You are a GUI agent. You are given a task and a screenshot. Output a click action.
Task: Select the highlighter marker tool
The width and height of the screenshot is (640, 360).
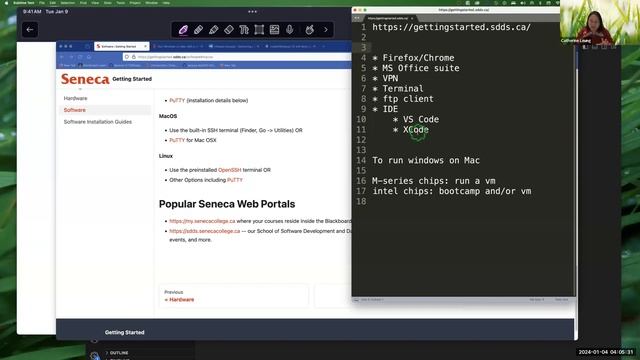pyautogui.click(x=213, y=29)
